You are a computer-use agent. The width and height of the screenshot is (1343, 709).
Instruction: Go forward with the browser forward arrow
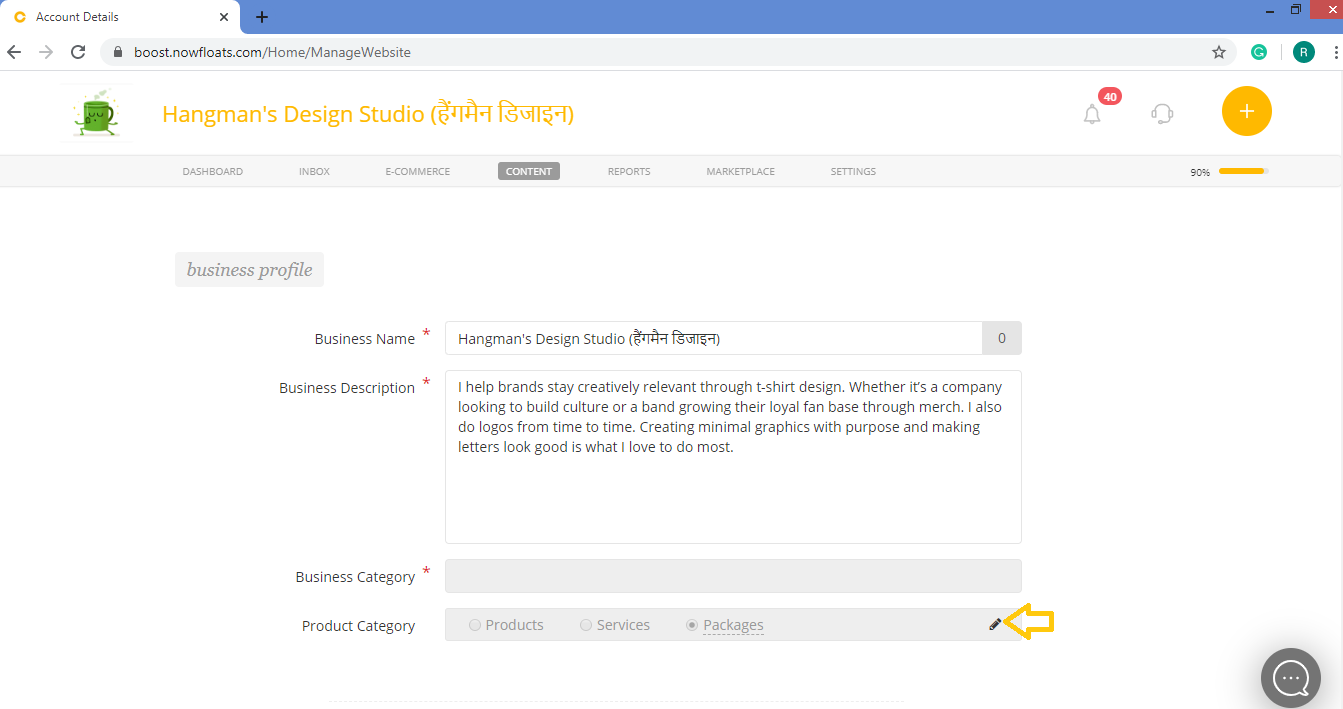pyautogui.click(x=46, y=52)
